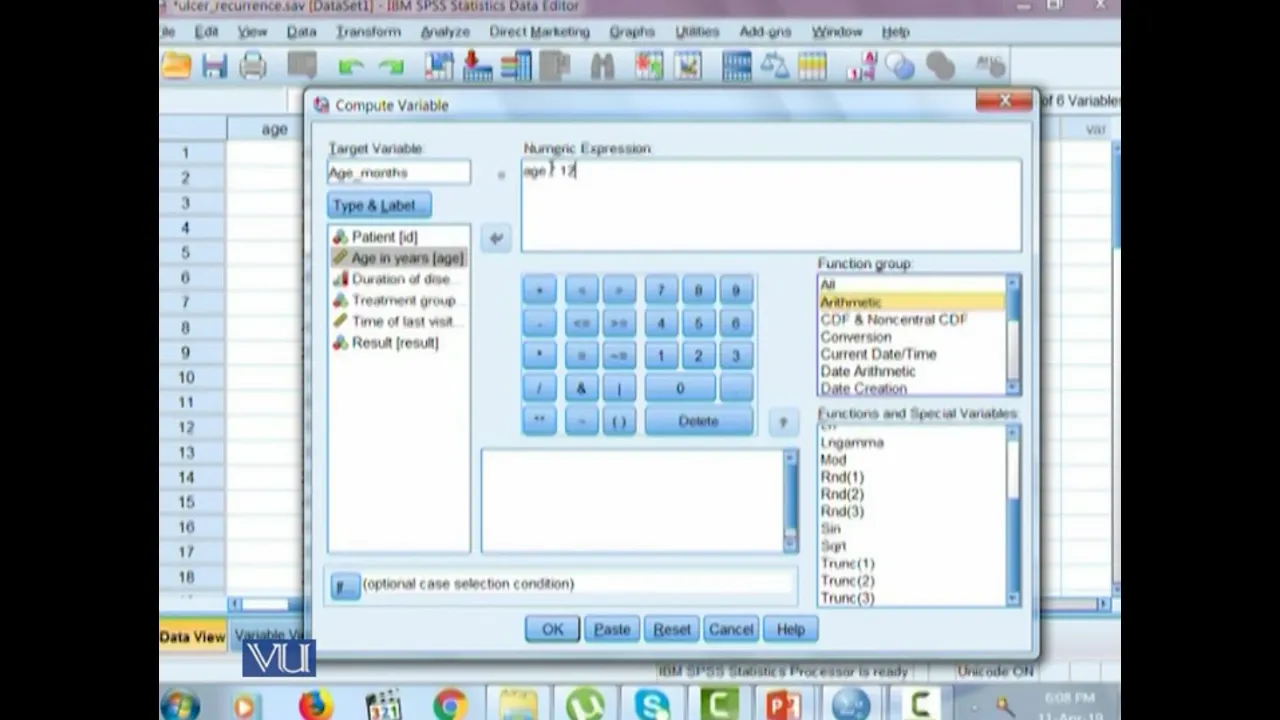Click the pipe OR keypad button
This screenshot has width=1280, height=720.
(619, 388)
